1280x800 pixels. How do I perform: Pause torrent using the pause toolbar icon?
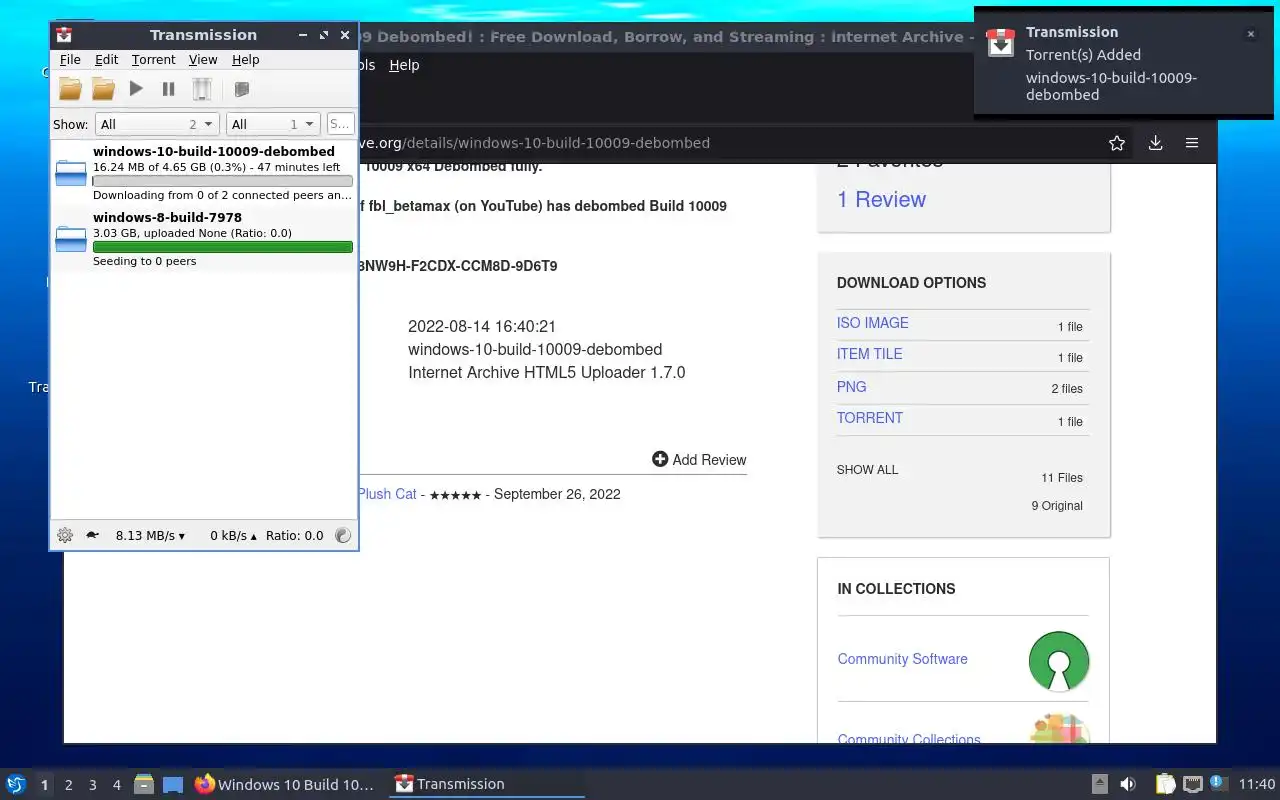point(169,89)
